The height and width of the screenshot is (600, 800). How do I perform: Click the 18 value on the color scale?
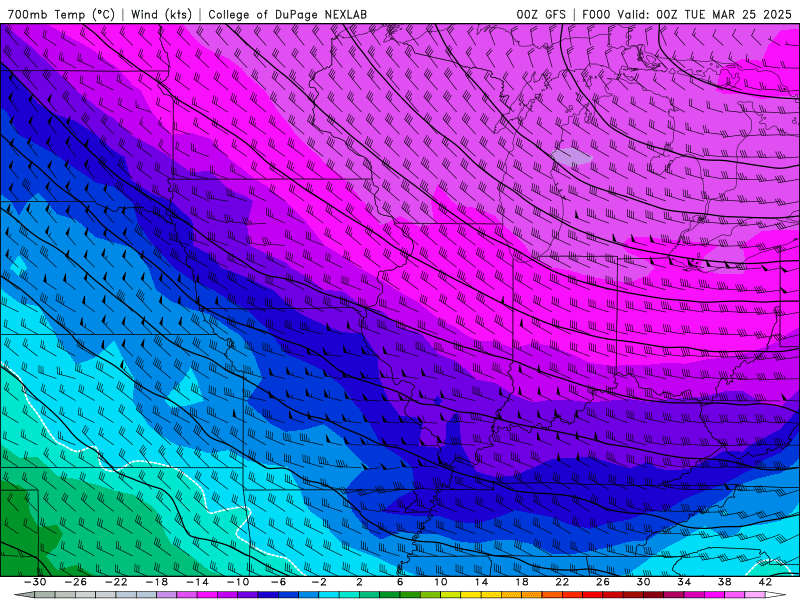click(x=522, y=582)
